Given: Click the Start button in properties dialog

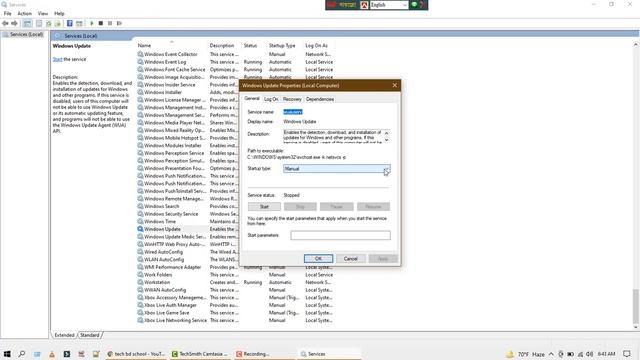Looking at the screenshot, I should (264, 207).
